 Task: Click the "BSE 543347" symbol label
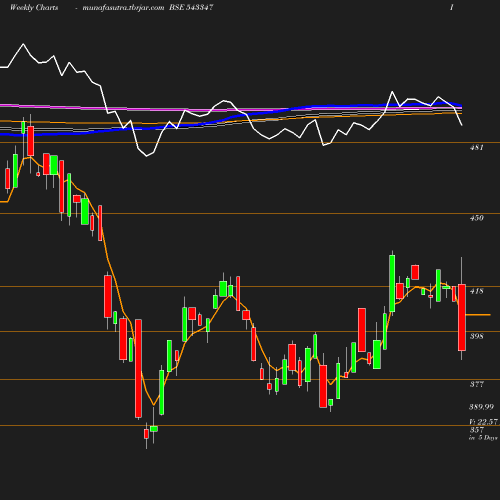click(x=191, y=7)
